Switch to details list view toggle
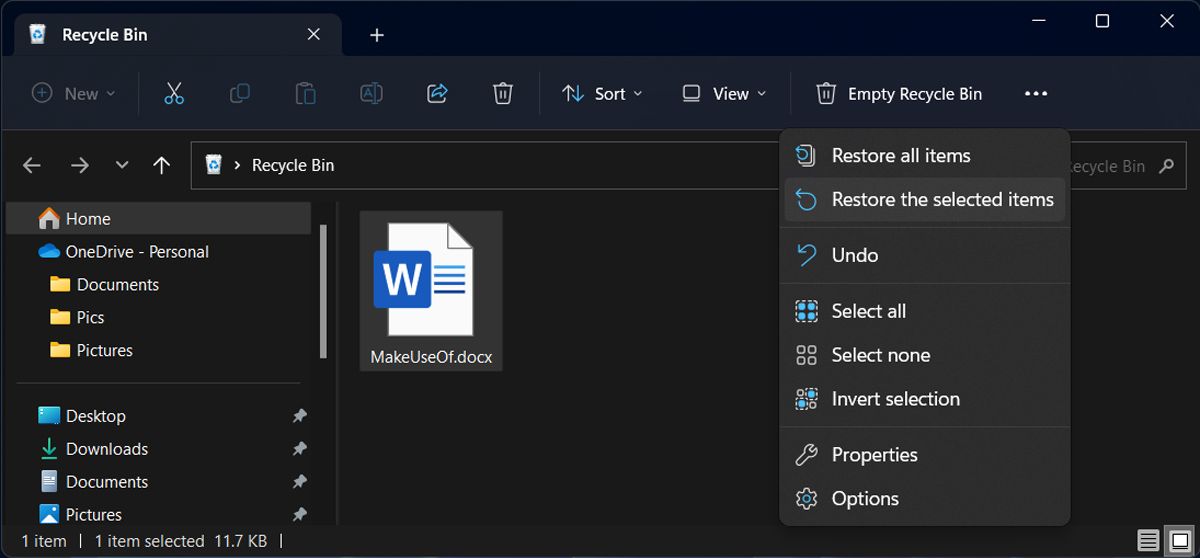 tap(1149, 541)
